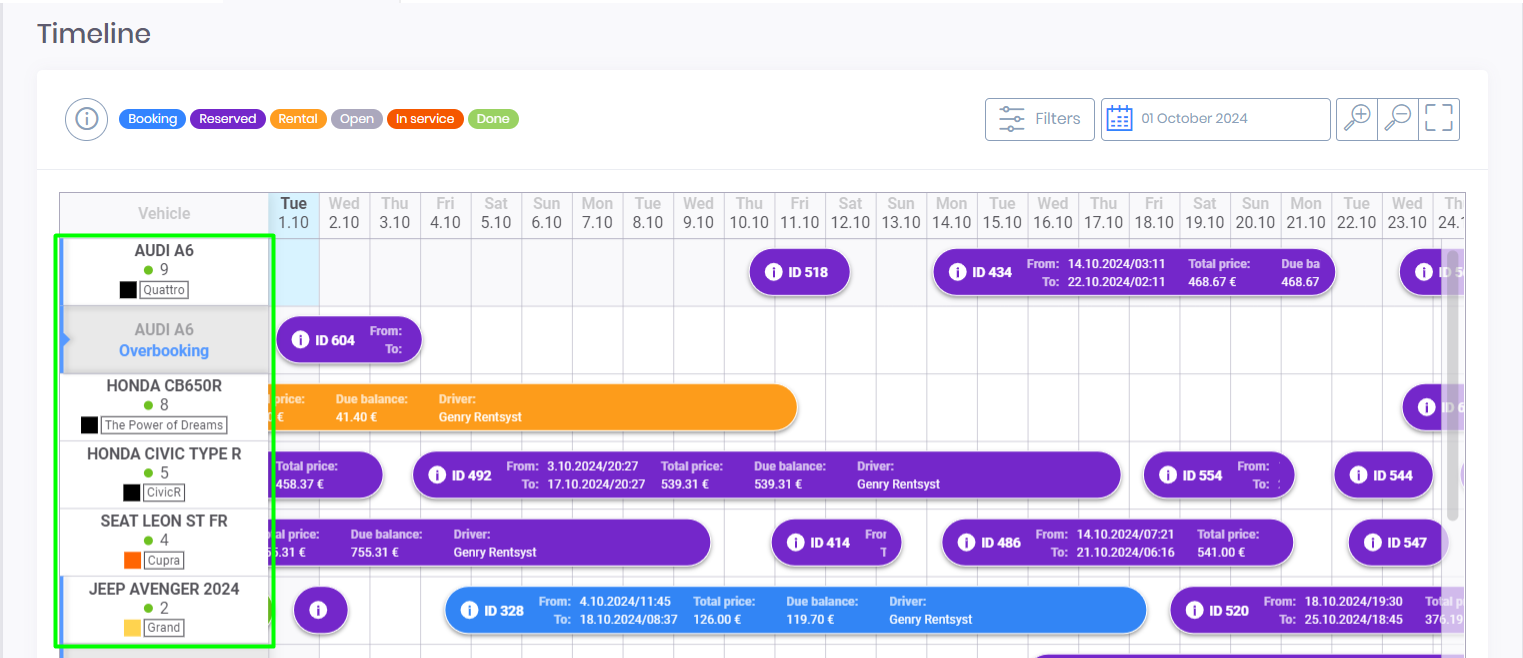Zoom out the timeline view

pos(1398,119)
